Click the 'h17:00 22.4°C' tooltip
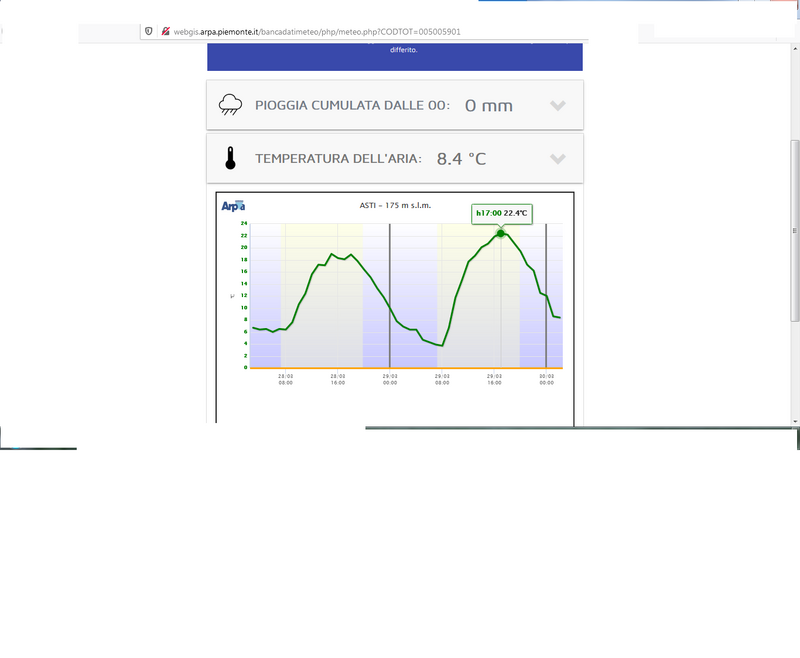This screenshot has height=658, width=800. [502, 213]
